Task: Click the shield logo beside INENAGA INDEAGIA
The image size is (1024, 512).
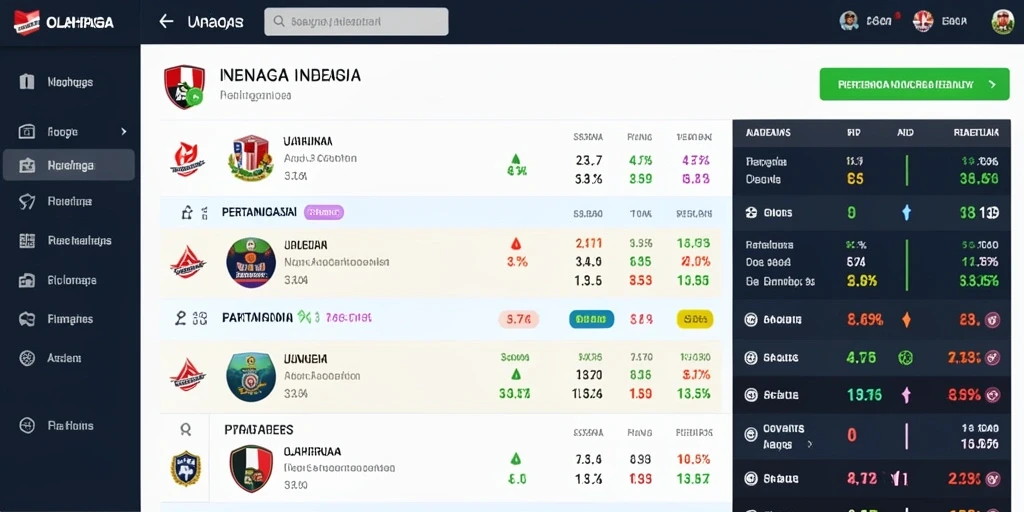Action: point(184,87)
